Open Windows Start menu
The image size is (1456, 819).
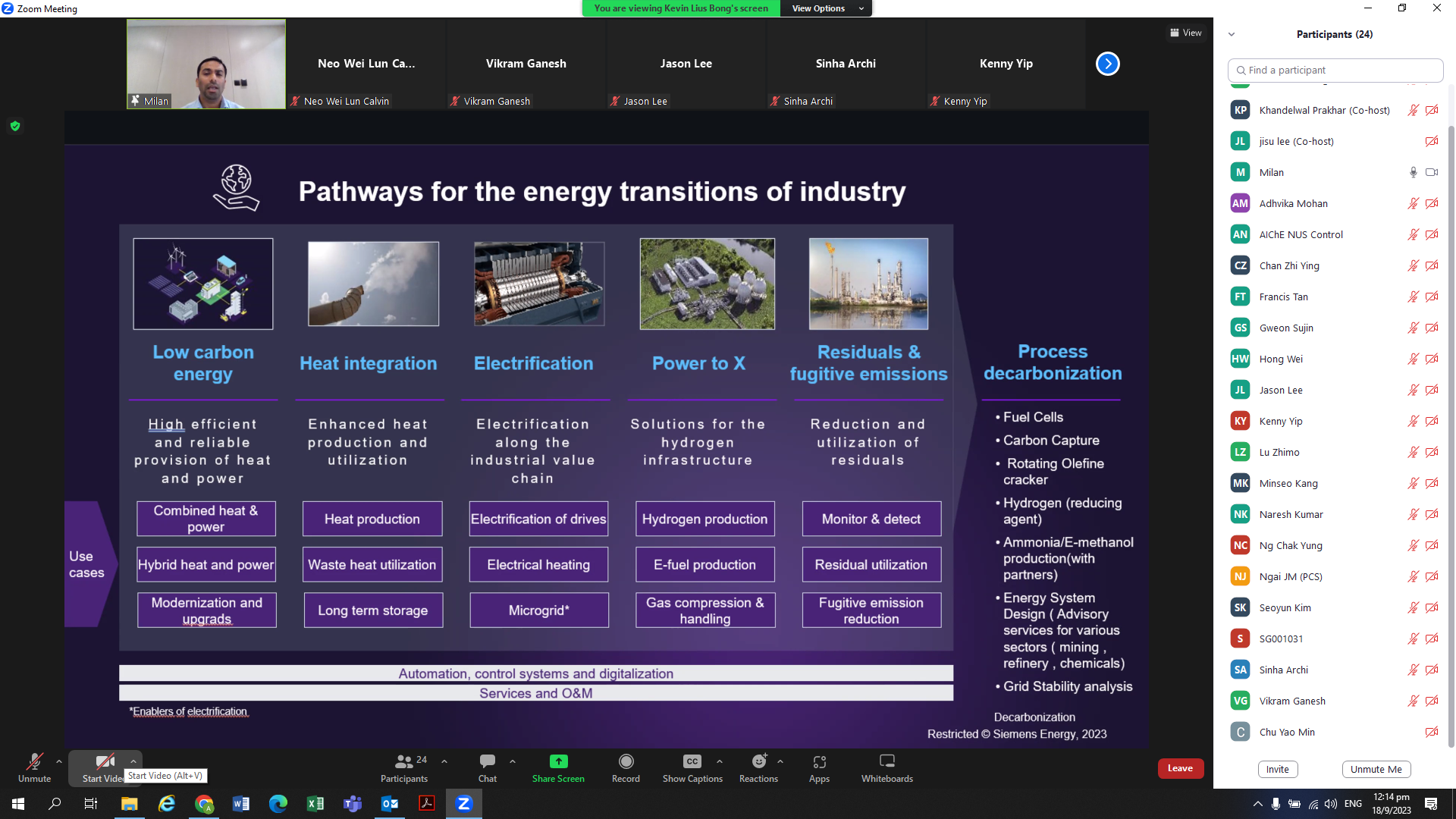pos(18,804)
